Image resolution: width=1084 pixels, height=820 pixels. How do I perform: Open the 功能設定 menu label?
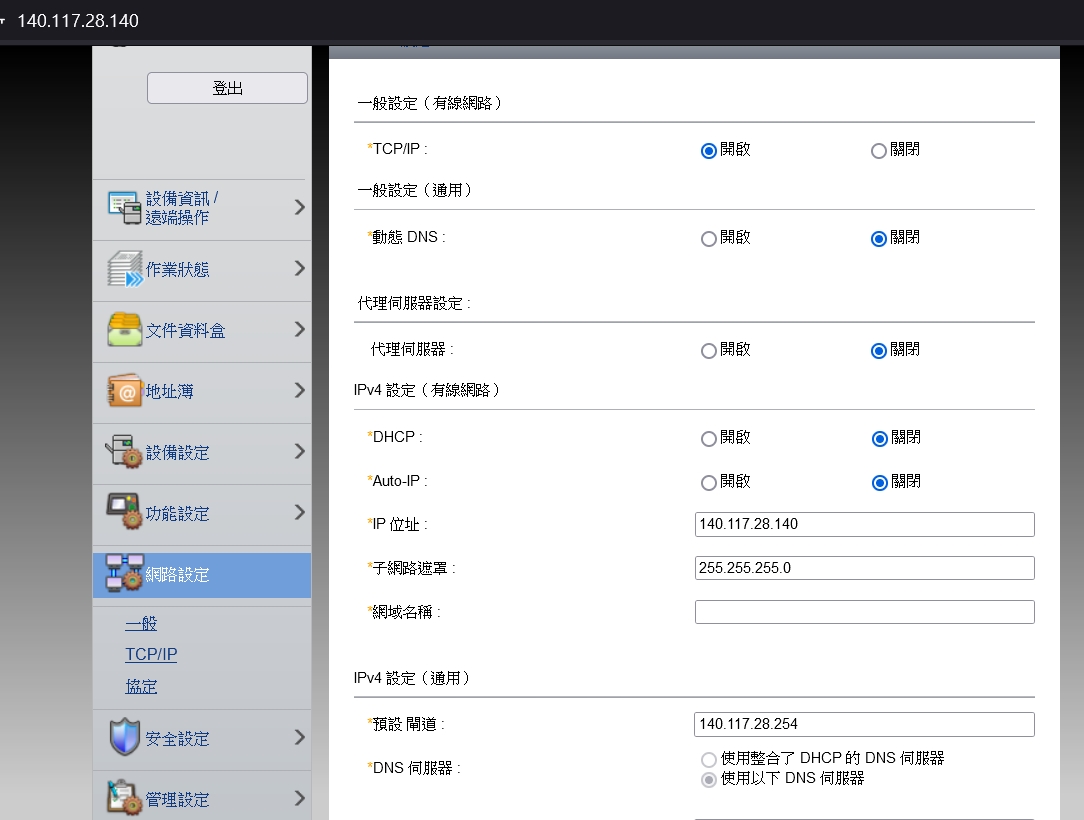click(x=177, y=513)
